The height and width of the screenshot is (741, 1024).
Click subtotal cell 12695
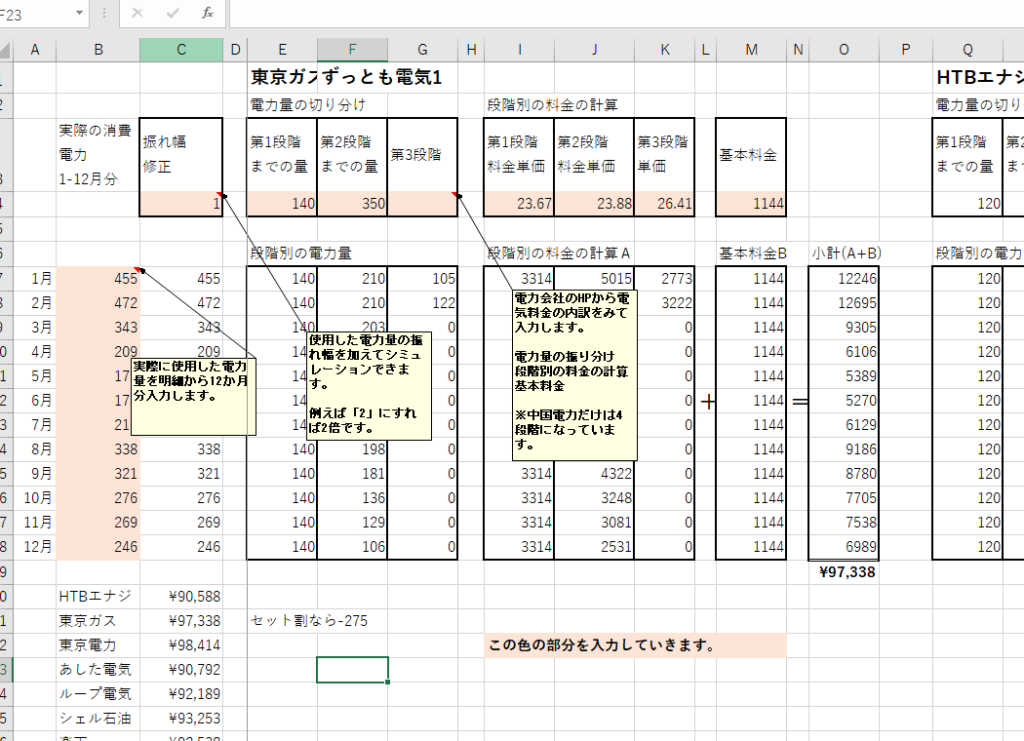click(844, 303)
